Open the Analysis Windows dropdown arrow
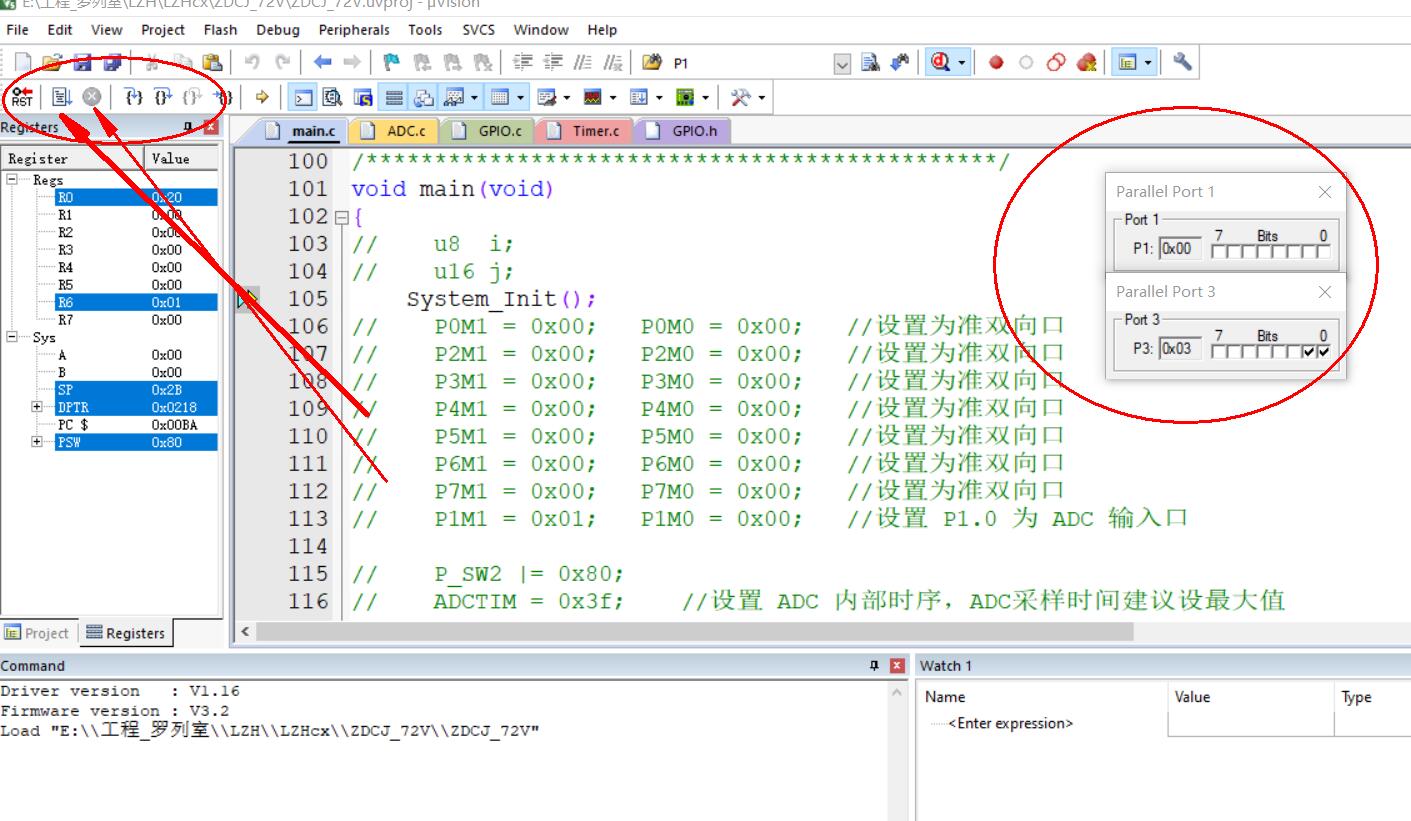This screenshot has width=1411, height=821. [614, 97]
